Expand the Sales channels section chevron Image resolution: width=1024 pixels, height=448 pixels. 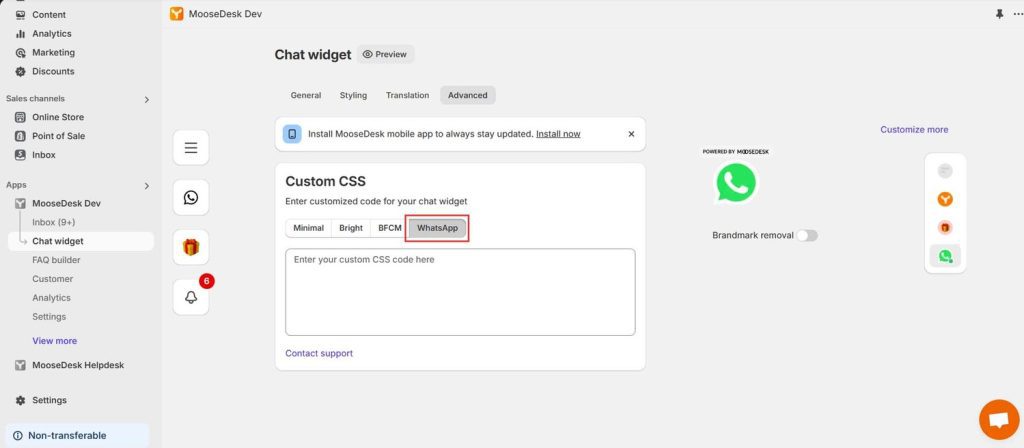pyautogui.click(x=146, y=99)
